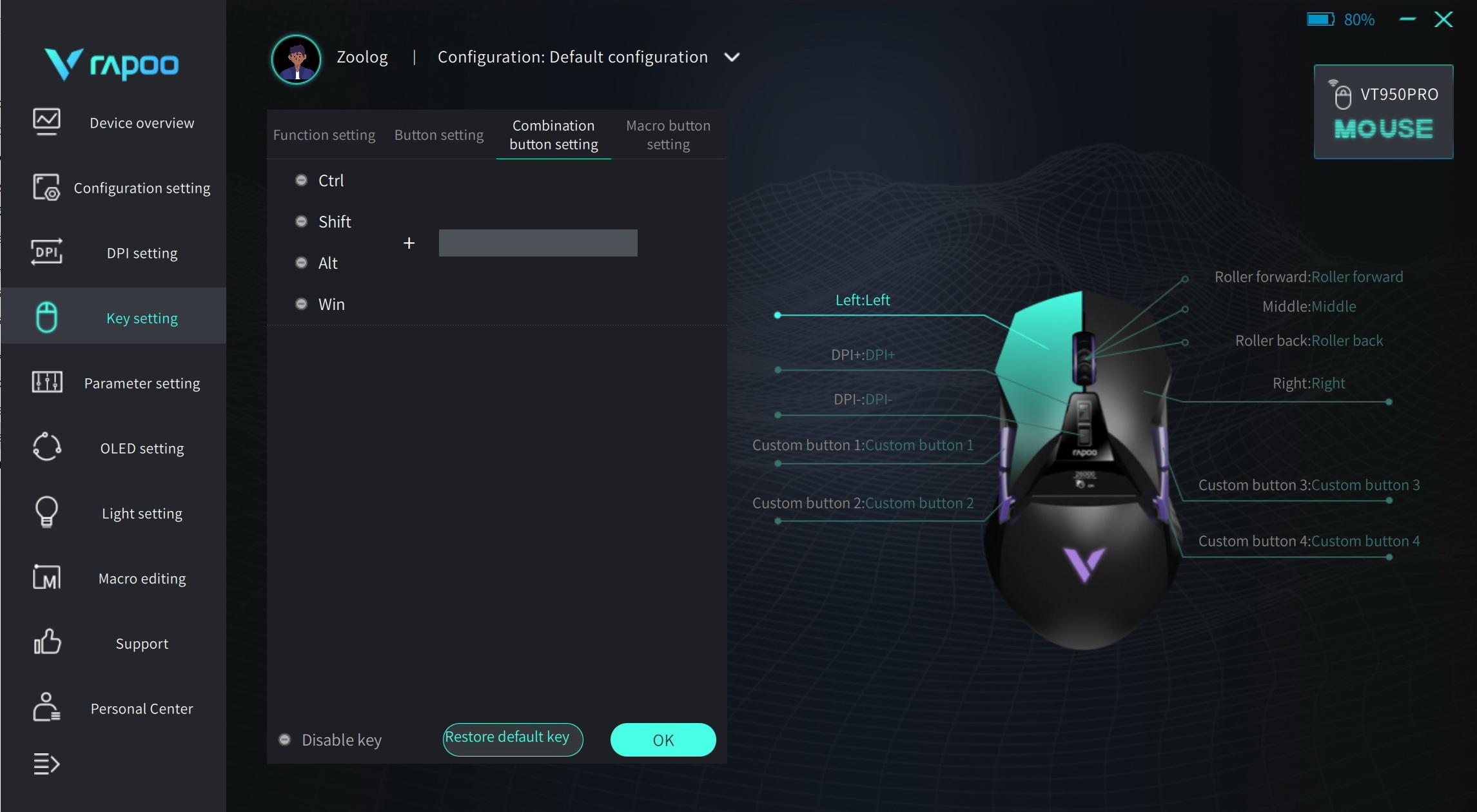Open the Macro editing M icon
The width and height of the screenshot is (1477, 812).
pos(46,577)
